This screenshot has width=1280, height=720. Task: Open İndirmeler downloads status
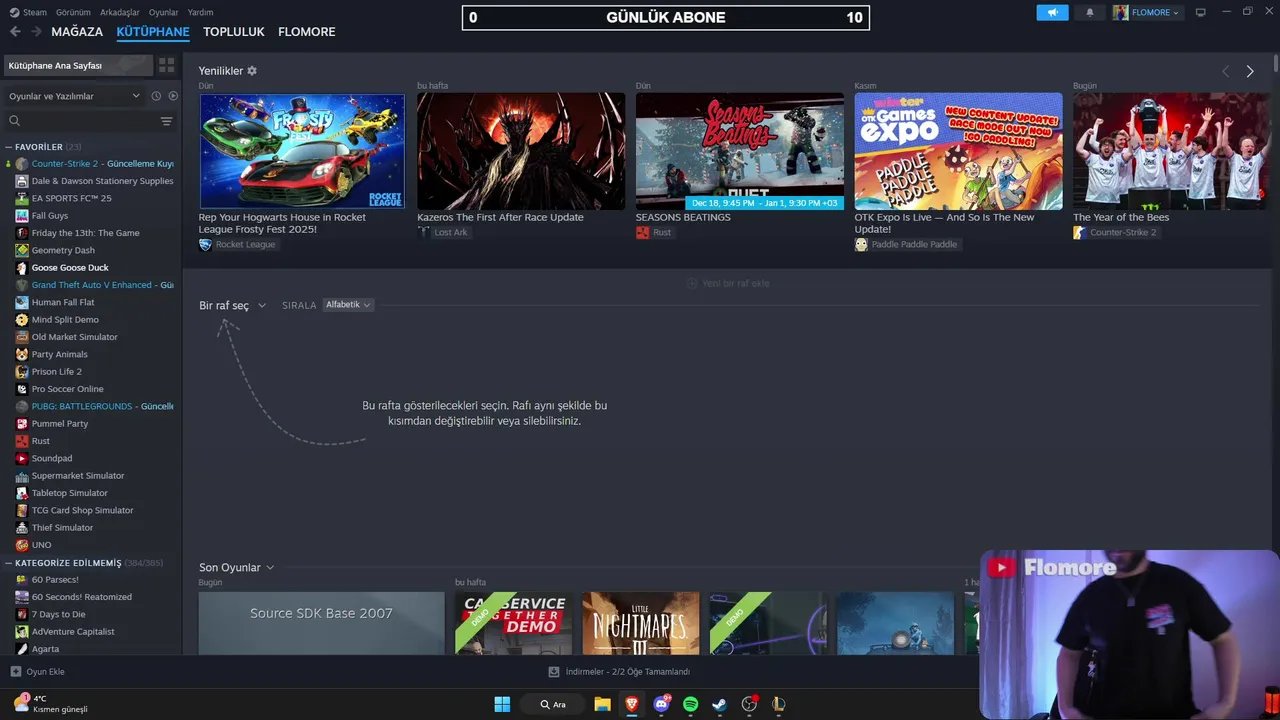click(x=620, y=672)
